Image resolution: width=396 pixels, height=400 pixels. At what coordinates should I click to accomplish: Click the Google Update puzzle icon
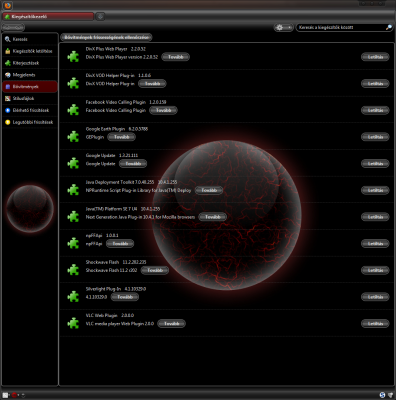[x=73, y=163]
